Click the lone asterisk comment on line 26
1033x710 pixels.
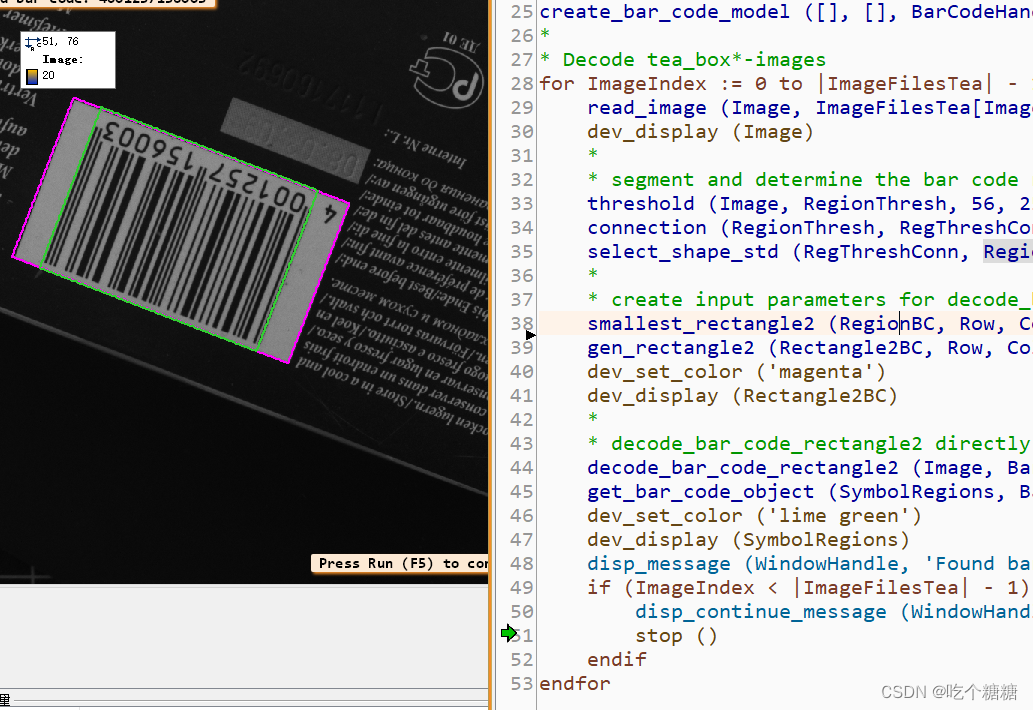tap(545, 36)
